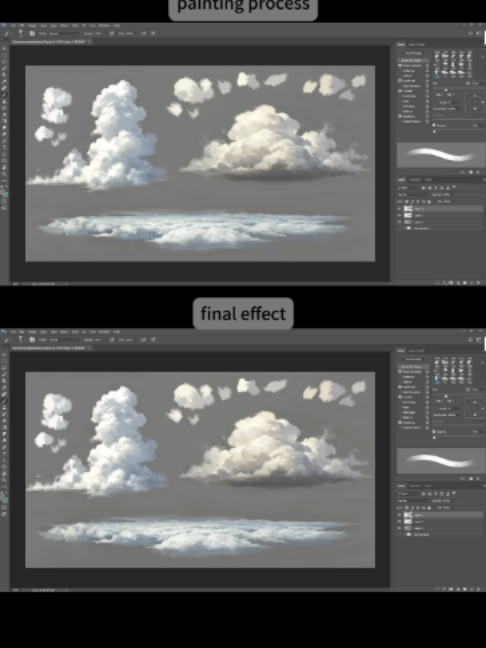Select the Lasso tool in final effect window

click(x=4, y=368)
